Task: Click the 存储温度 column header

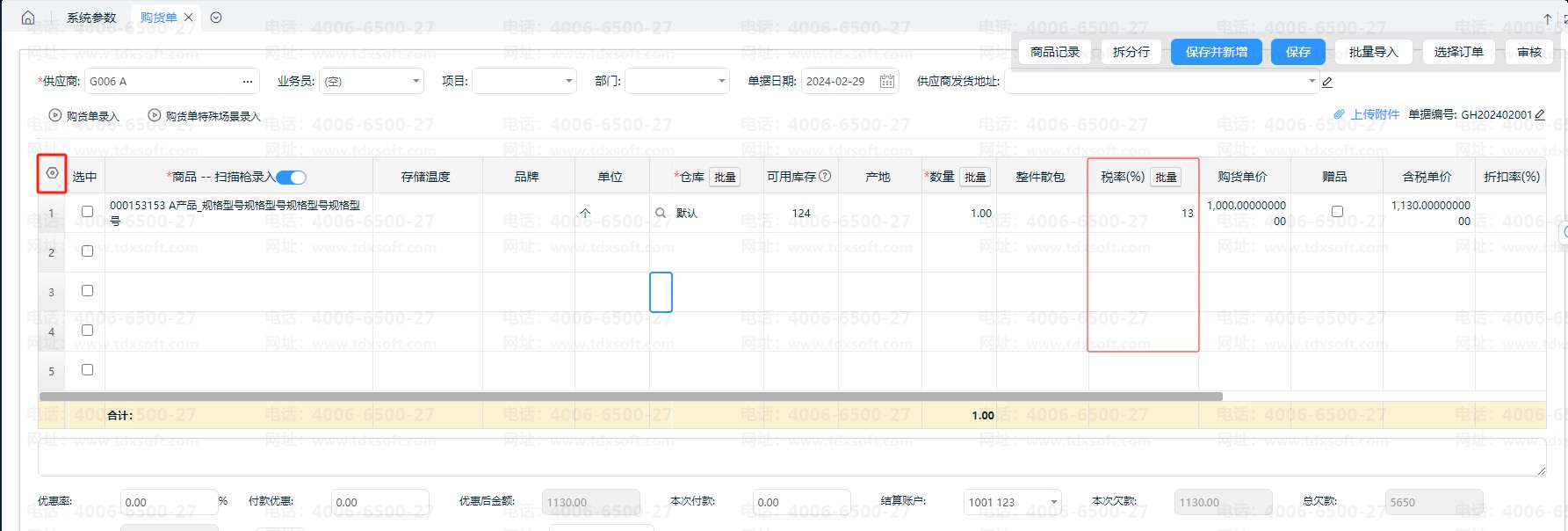Action: click(427, 177)
